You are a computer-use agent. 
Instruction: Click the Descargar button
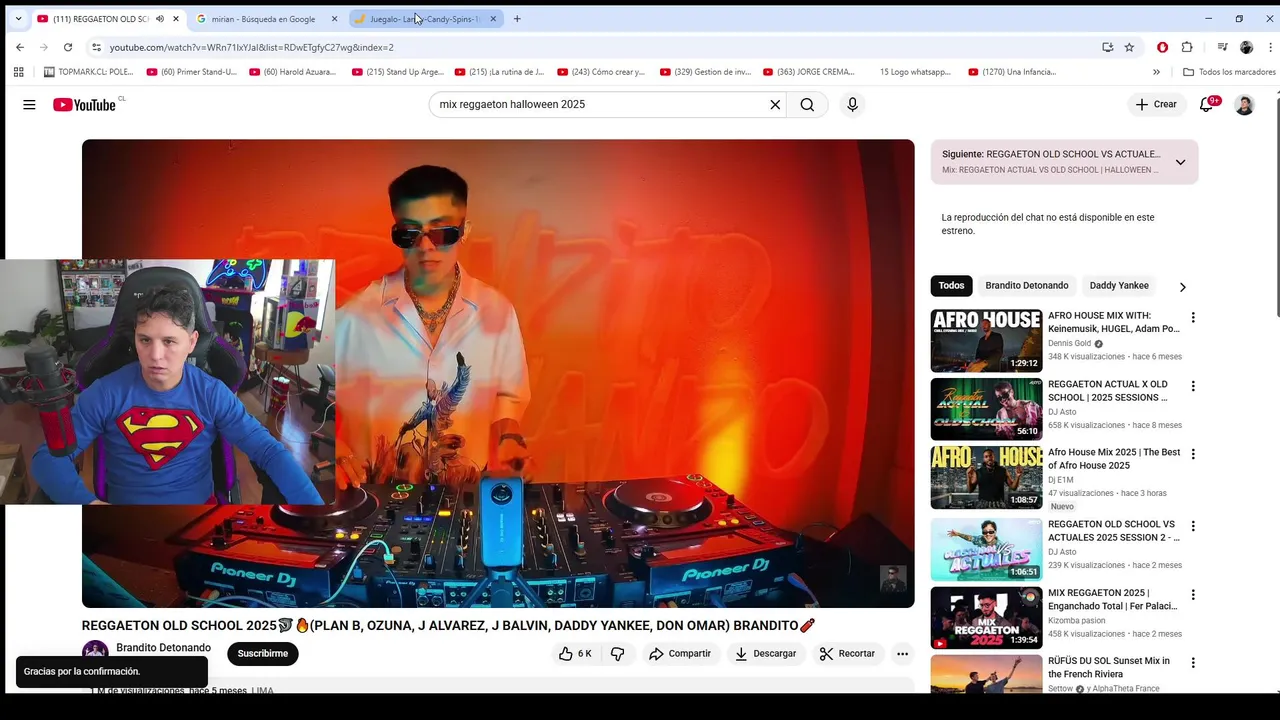click(x=766, y=654)
